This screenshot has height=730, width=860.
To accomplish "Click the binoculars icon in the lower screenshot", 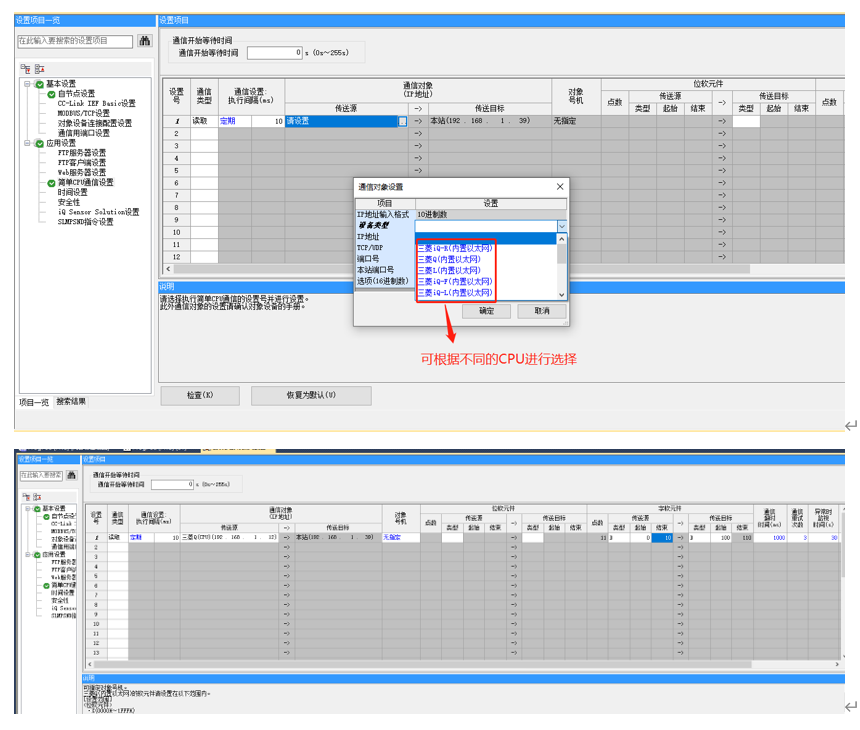I will [x=71, y=475].
